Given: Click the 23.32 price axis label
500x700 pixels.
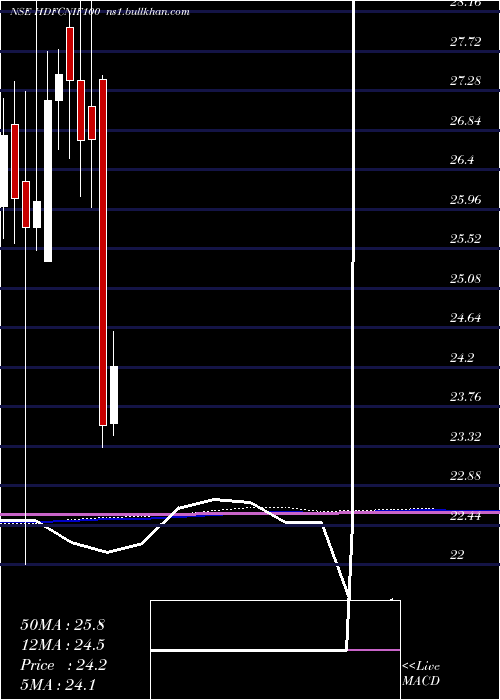Looking at the screenshot, I should point(466,436).
